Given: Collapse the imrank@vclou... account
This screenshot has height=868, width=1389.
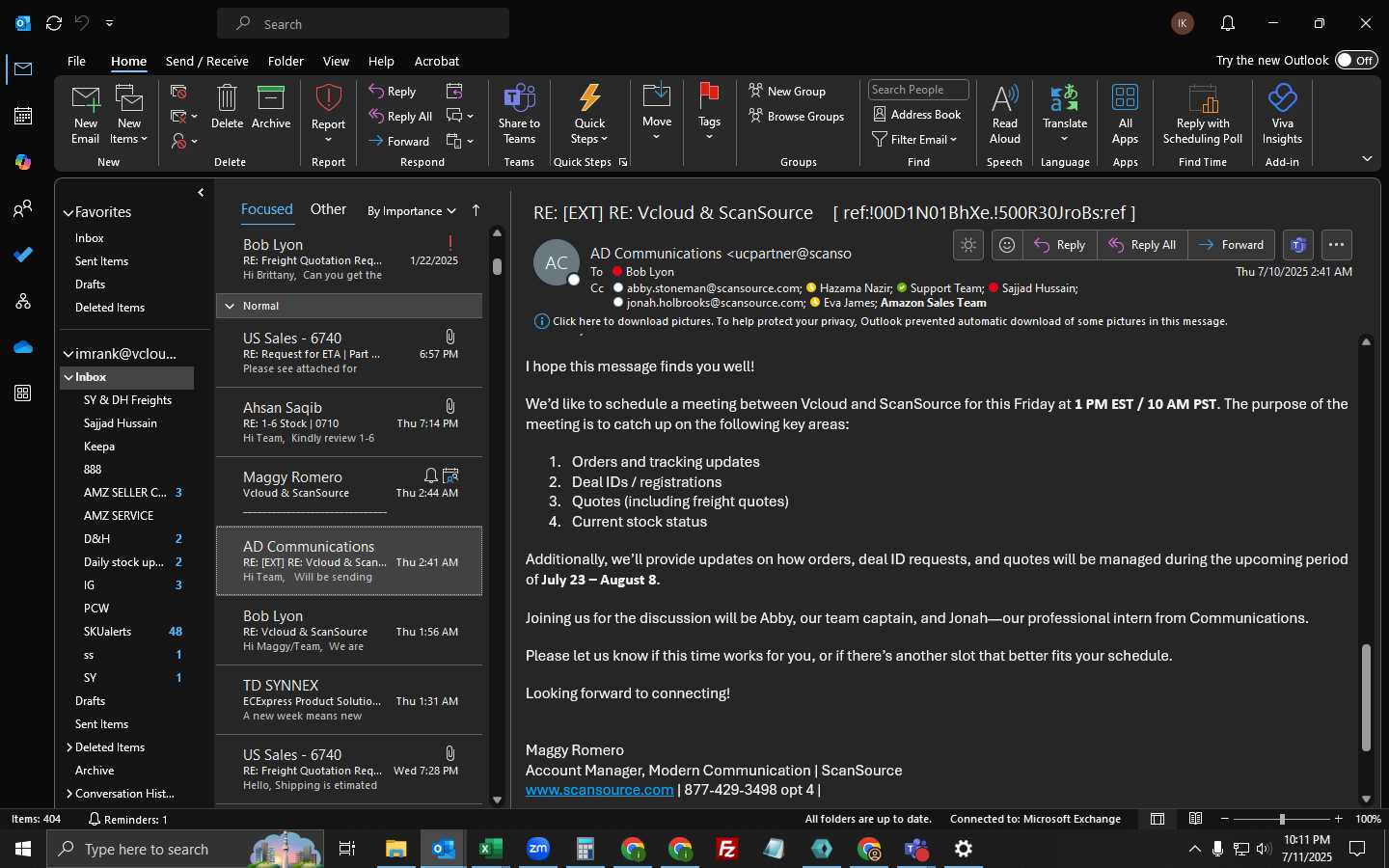Looking at the screenshot, I should [68, 354].
